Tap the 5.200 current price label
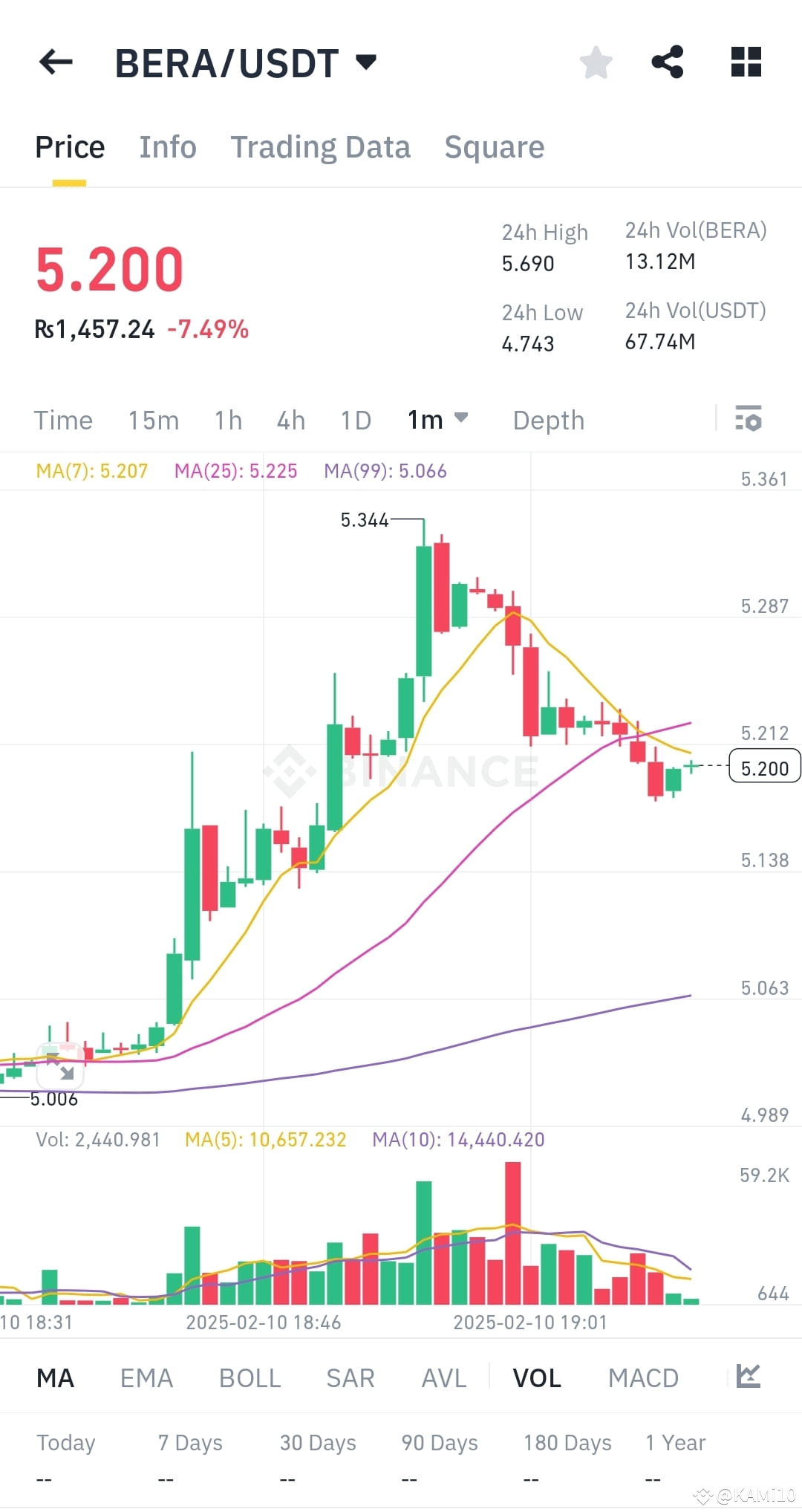The image size is (802, 1512). [x=763, y=768]
